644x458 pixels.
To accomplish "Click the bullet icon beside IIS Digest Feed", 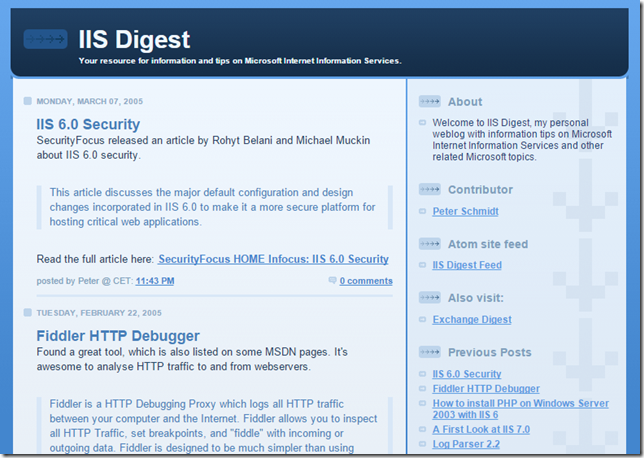I will click(422, 265).
